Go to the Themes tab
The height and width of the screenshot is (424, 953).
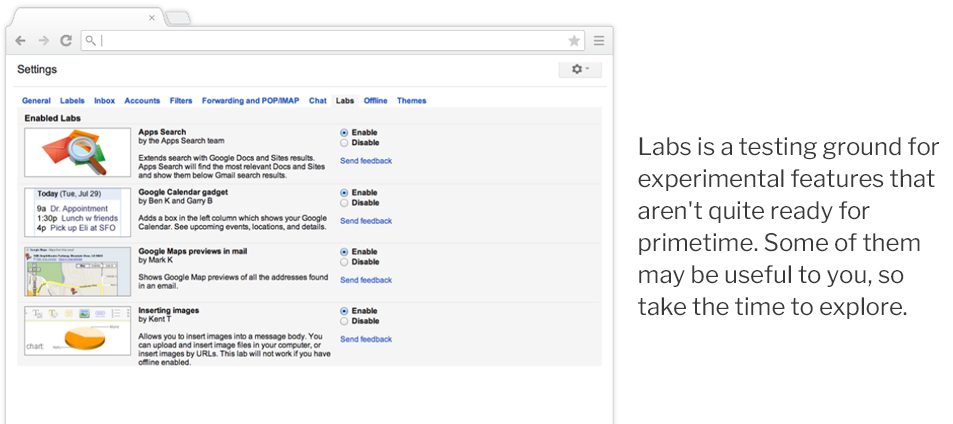411,101
